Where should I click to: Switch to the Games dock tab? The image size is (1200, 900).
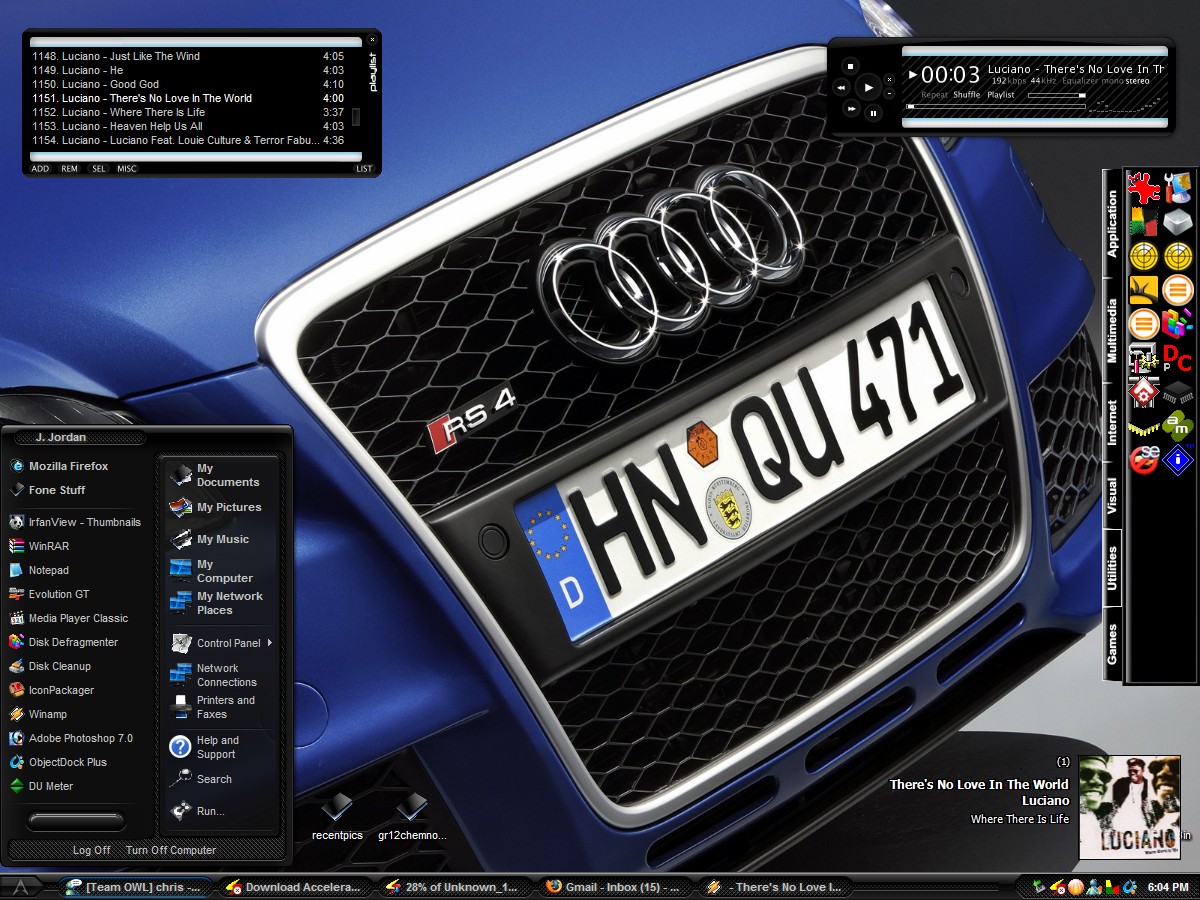[1112, 645]
